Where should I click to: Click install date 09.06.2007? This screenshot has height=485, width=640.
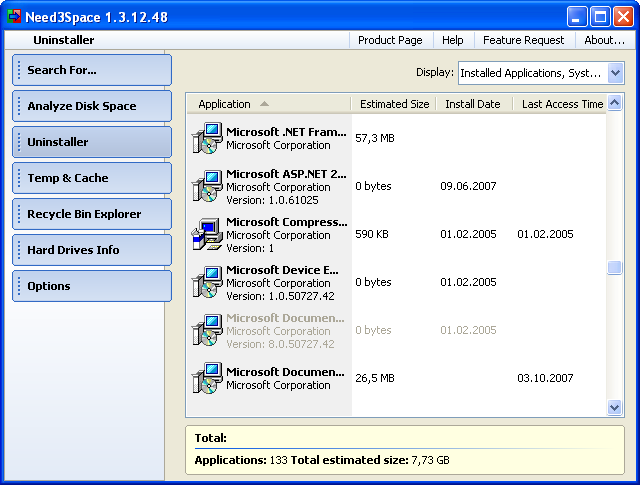pyautogui.click(x=468, y=186)
